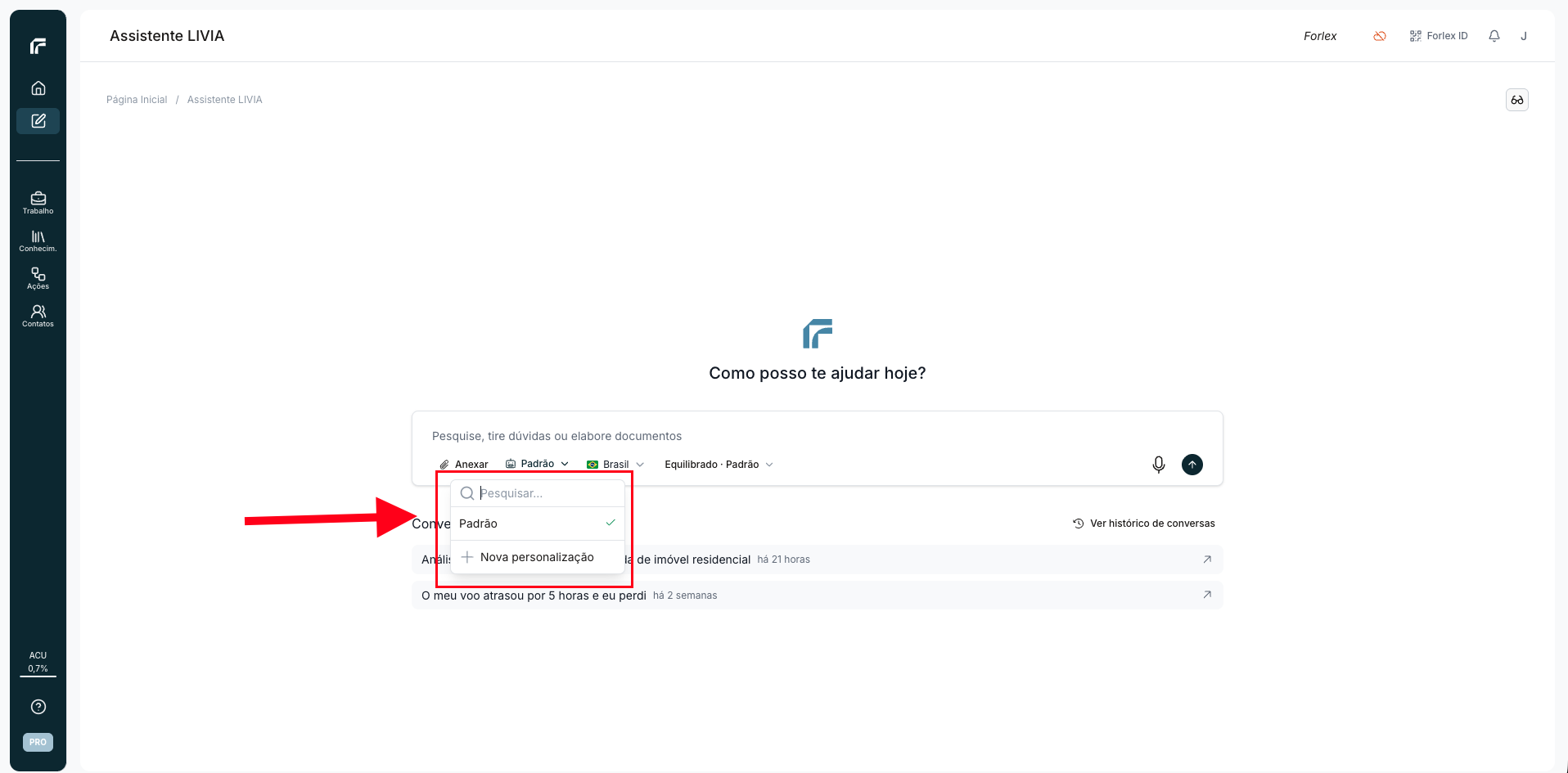
Task: Click the Anexar attach button
Action: coord(464,464)
